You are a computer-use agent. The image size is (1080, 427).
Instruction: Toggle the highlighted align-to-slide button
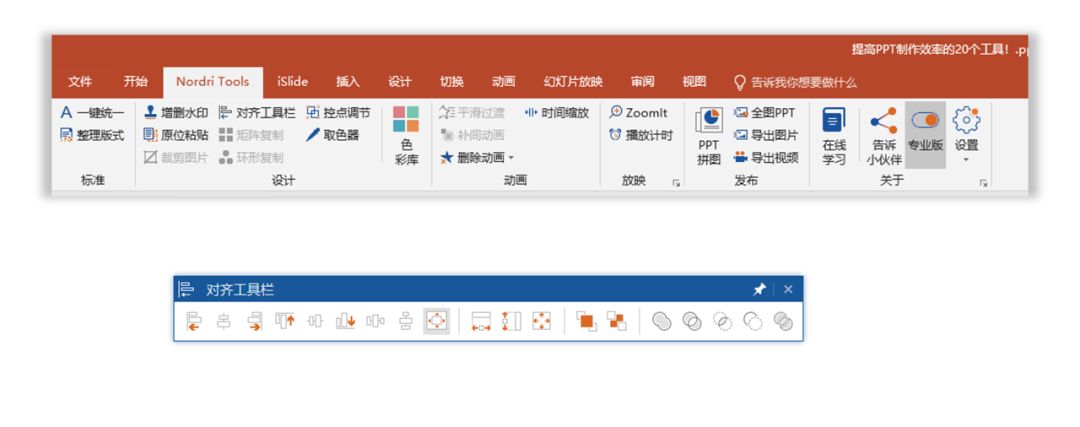436,321
